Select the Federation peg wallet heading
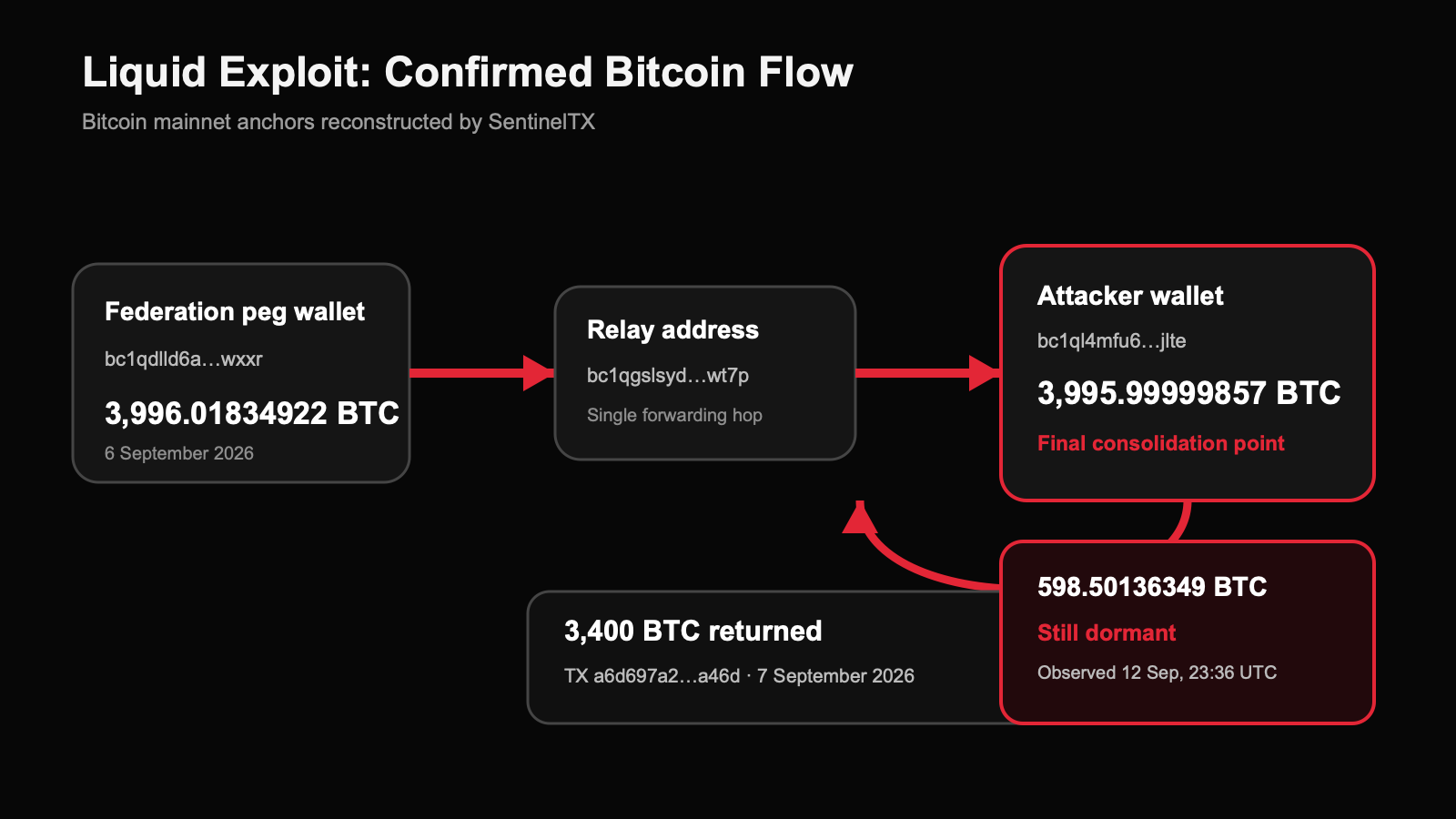Viewport: 1456px width, 819px height. click(235, 312)
